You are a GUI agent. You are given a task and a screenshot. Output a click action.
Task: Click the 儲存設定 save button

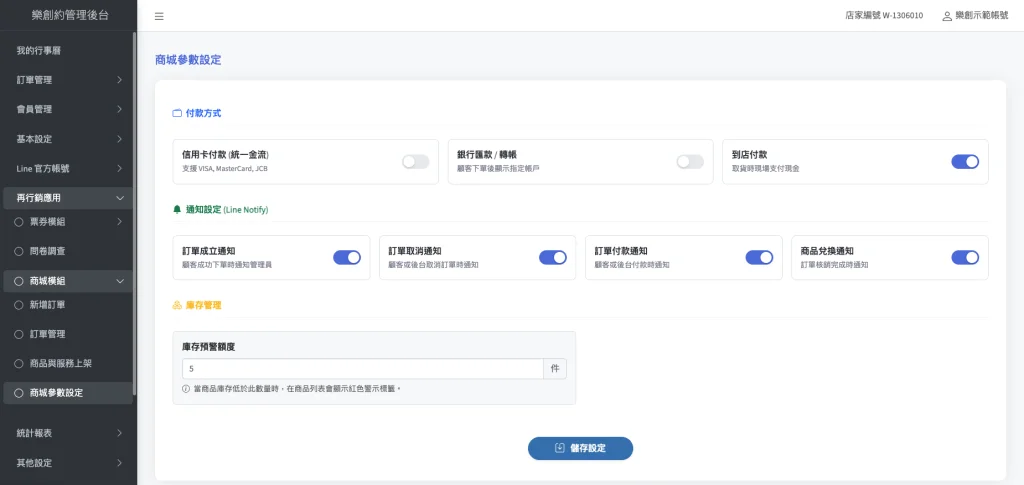click(x=580, y=448)
